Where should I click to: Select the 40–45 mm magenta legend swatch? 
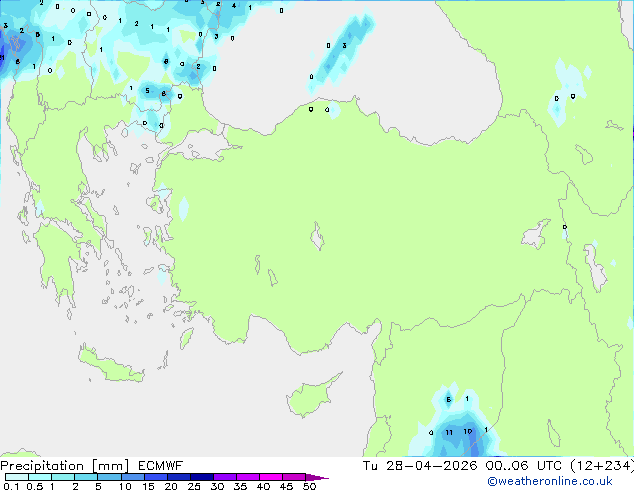pos(271,477)
